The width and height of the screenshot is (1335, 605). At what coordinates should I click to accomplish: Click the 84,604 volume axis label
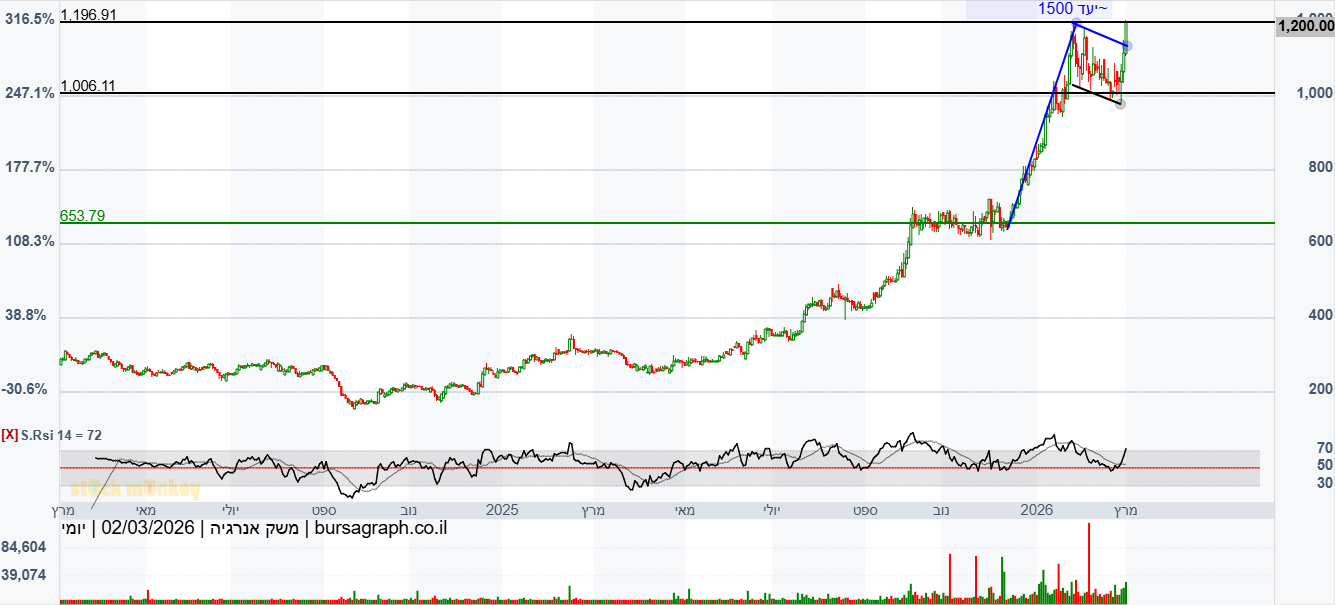(x=24, y=547)
